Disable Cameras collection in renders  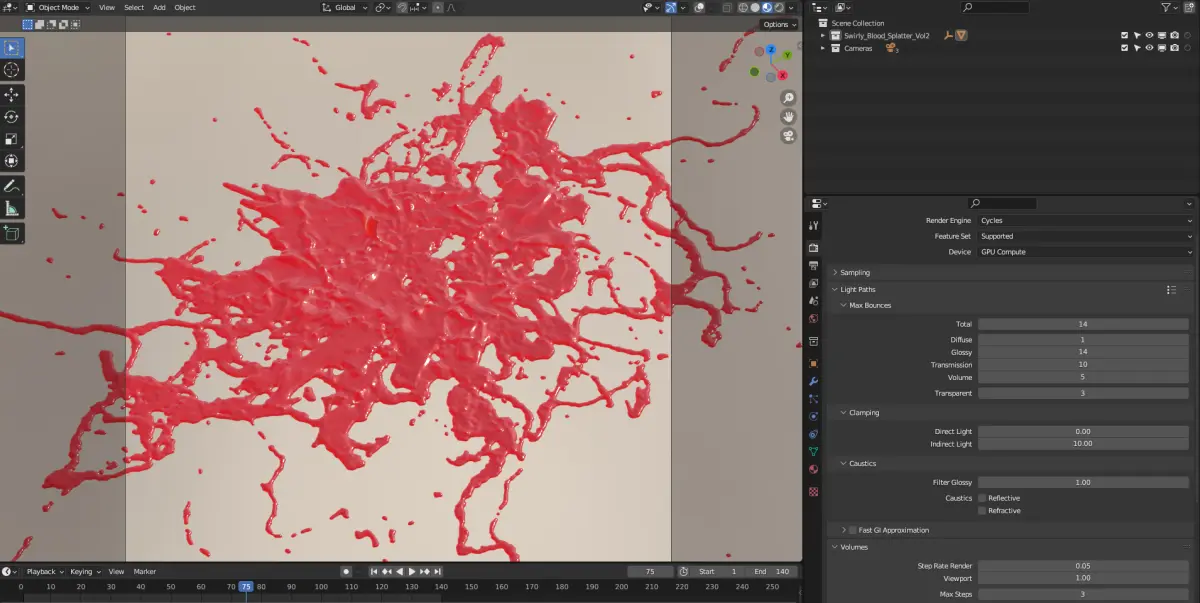click(1174, 48)
